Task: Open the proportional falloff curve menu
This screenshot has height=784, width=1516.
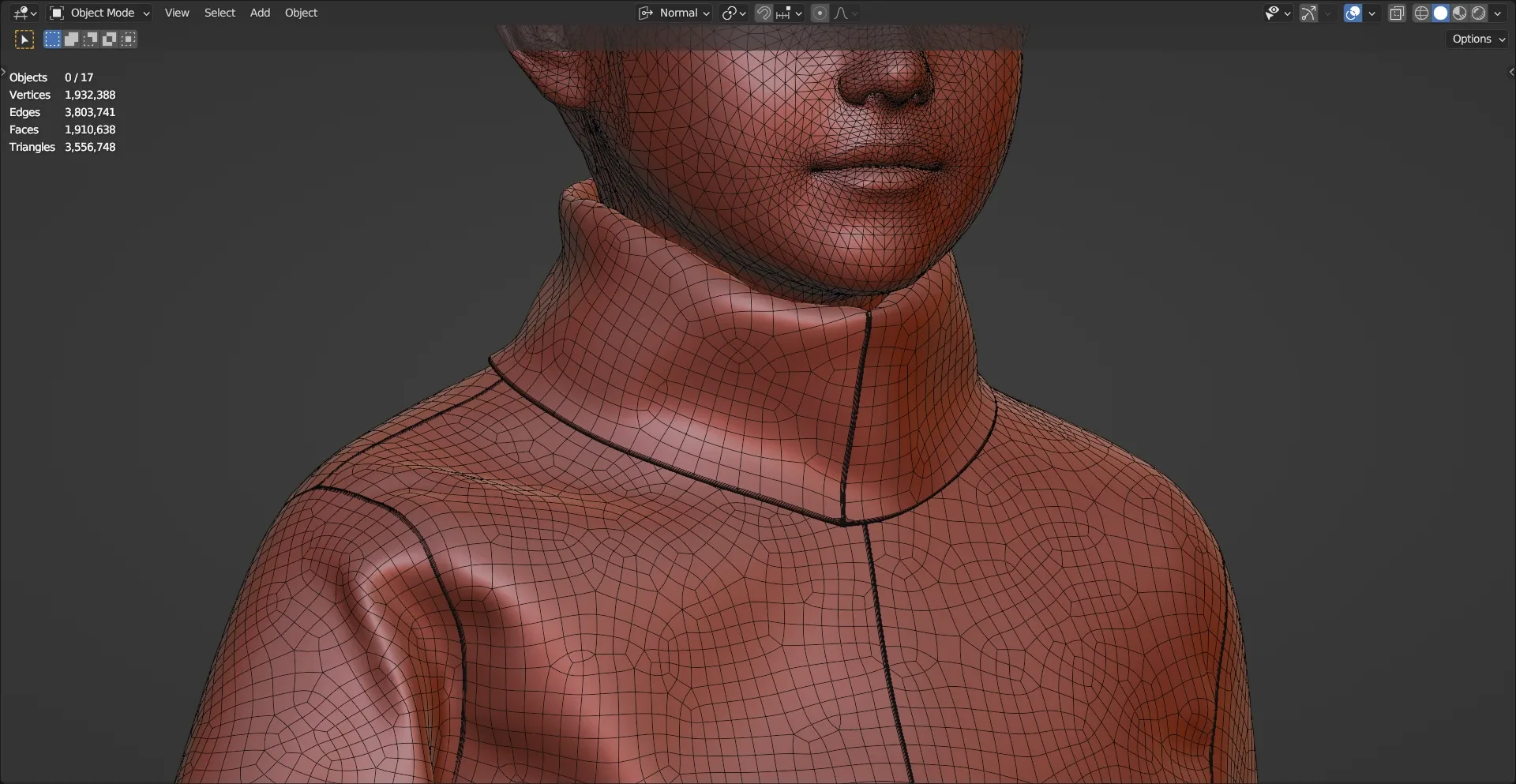Action: coord(846,13)
